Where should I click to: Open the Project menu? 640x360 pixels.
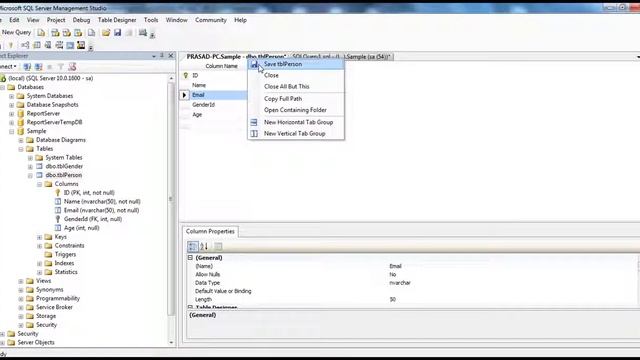click(56, 20)
